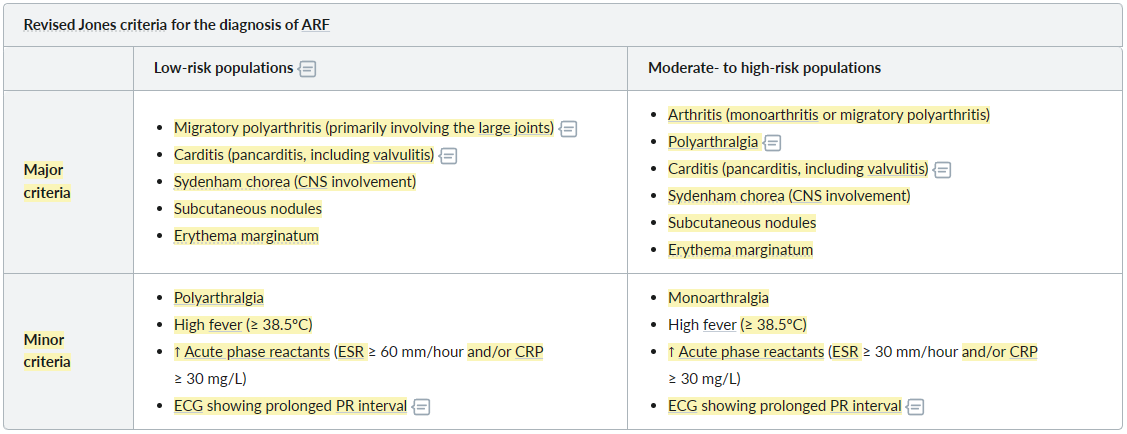Open note icon beside Low-risk populations header

click(x=308, y=69)
